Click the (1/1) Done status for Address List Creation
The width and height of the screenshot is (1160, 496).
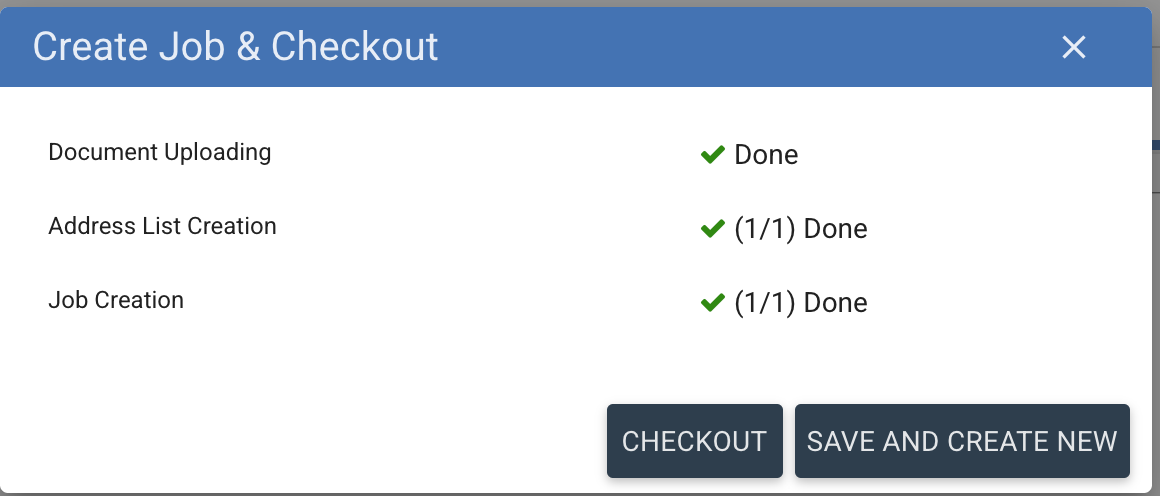(x=800, y=229)
